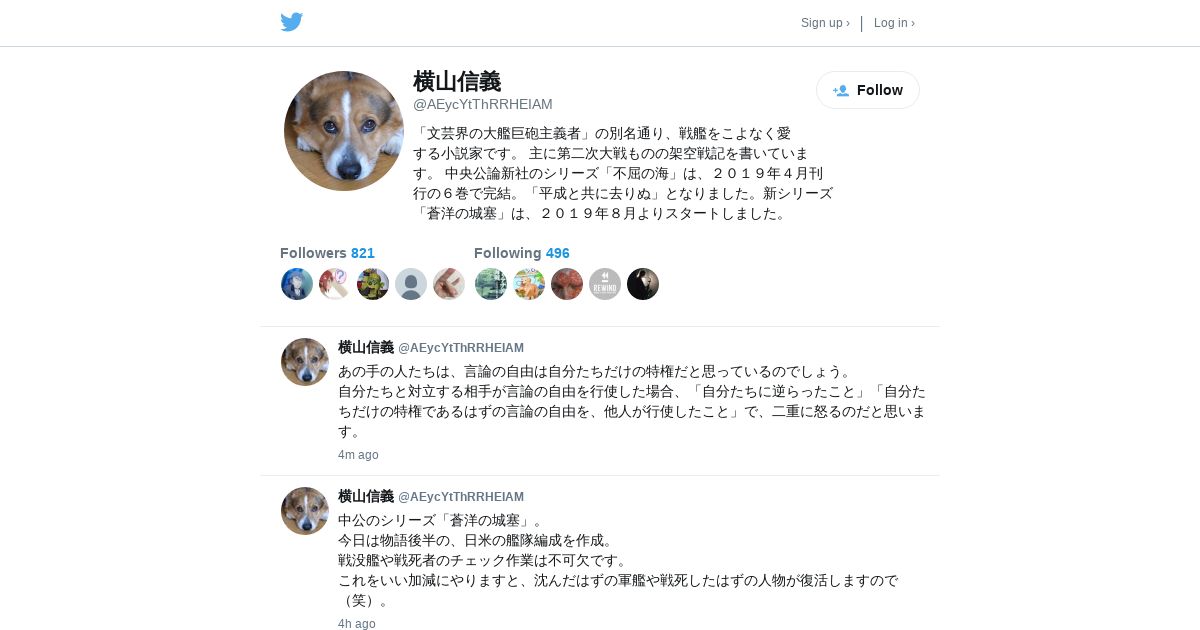The image size is (1200, 630).
Task: Open the Sign up link
Action: [x=825, y=23]
